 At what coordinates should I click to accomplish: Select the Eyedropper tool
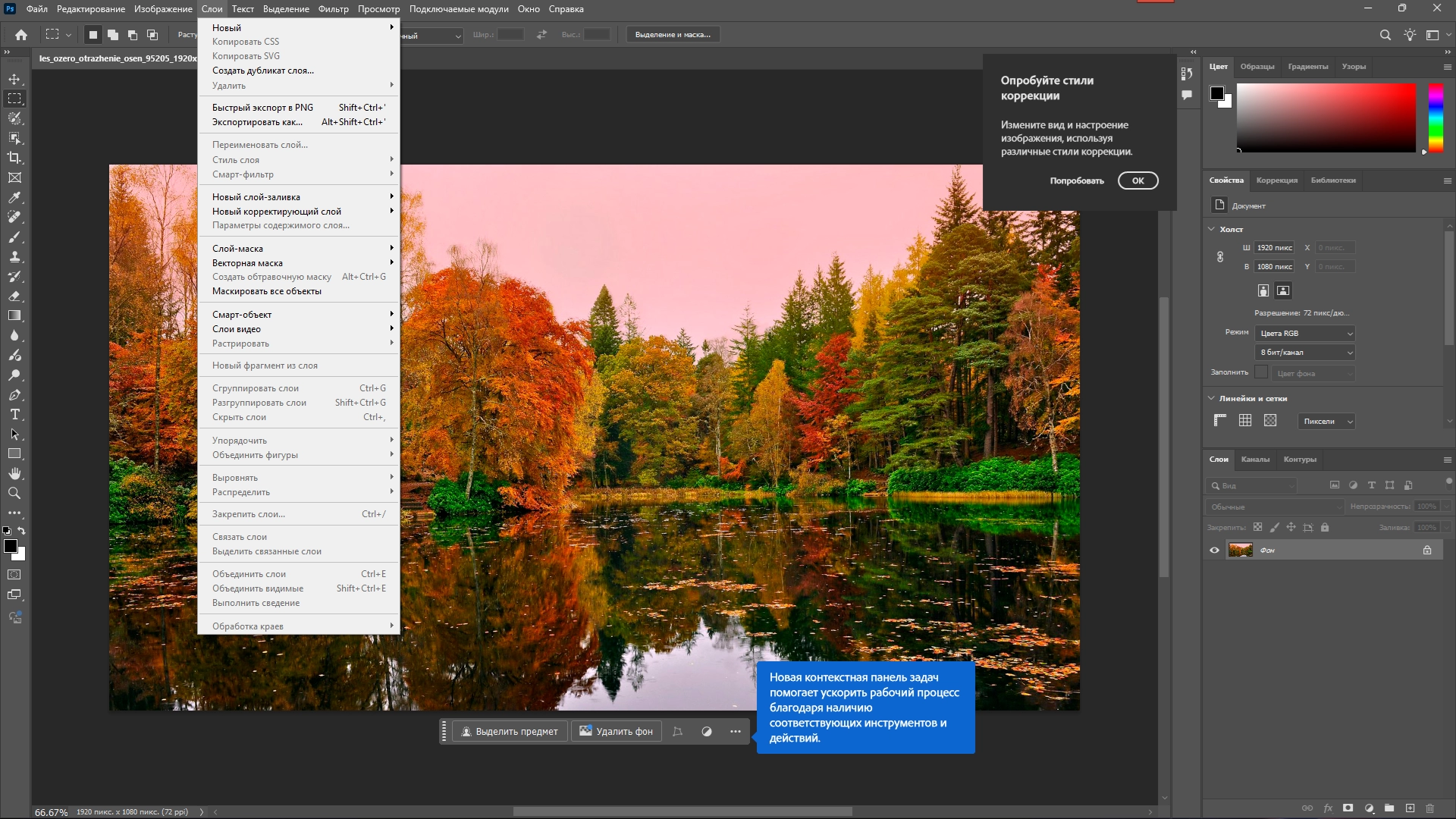tap(14, 197)
